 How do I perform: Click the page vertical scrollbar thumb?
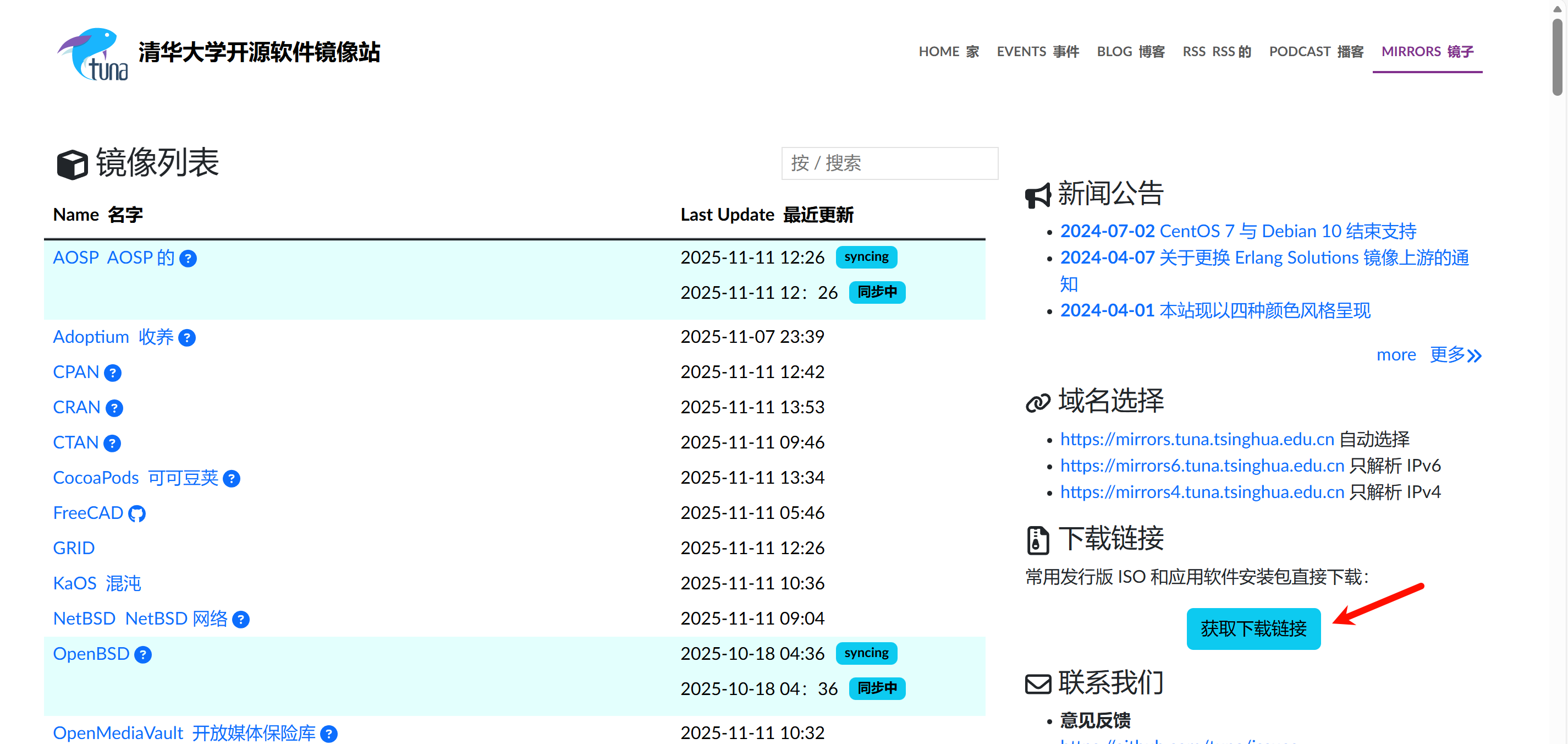click(1556, 57)
